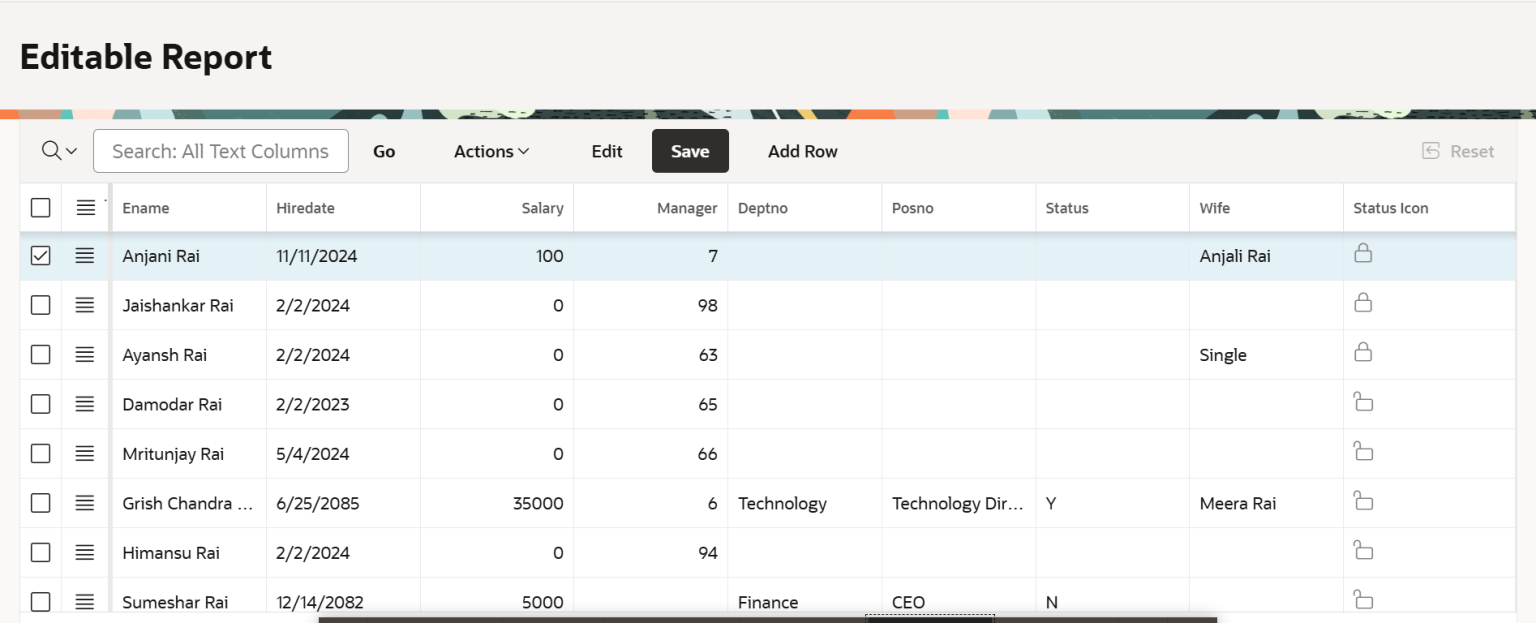The width and height of the screenshot is (1536, 623).
Task: Click locked padlock icon in Ayansh Rai row
Action: (x=1362, y=352)
